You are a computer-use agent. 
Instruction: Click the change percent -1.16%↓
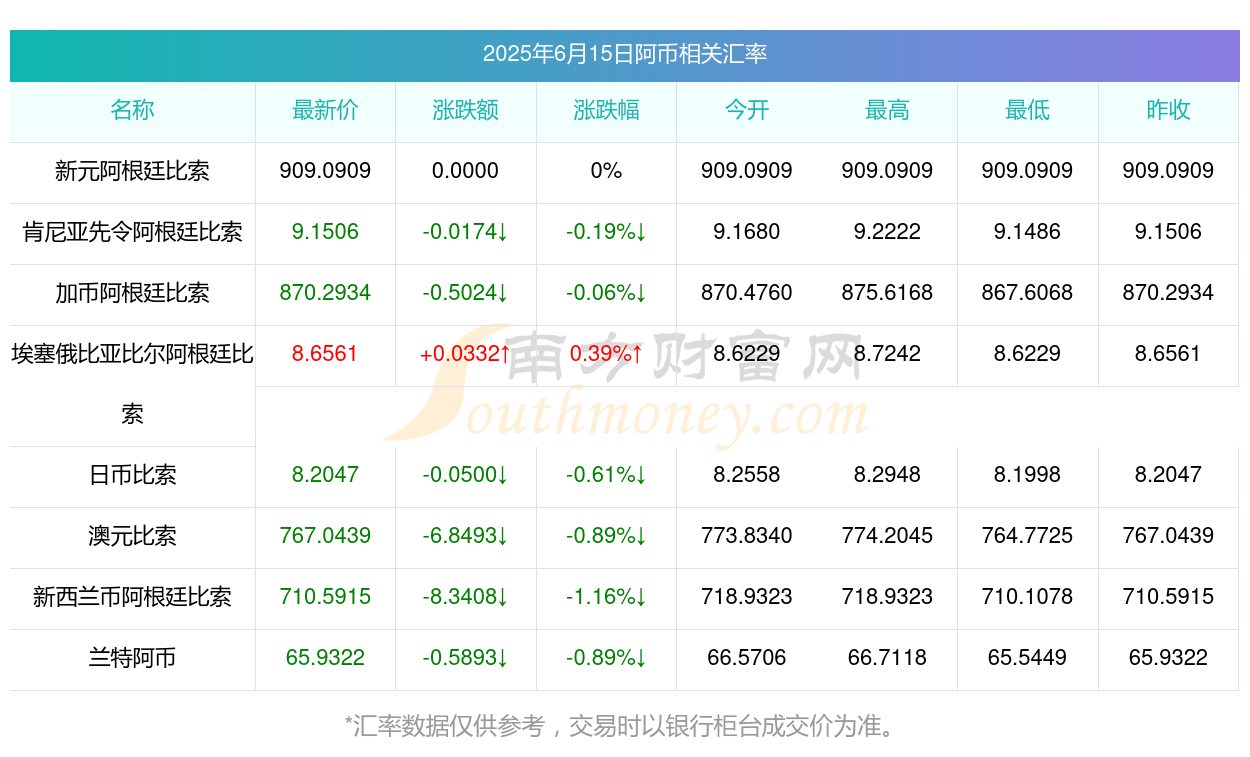(x=606, y=597)
